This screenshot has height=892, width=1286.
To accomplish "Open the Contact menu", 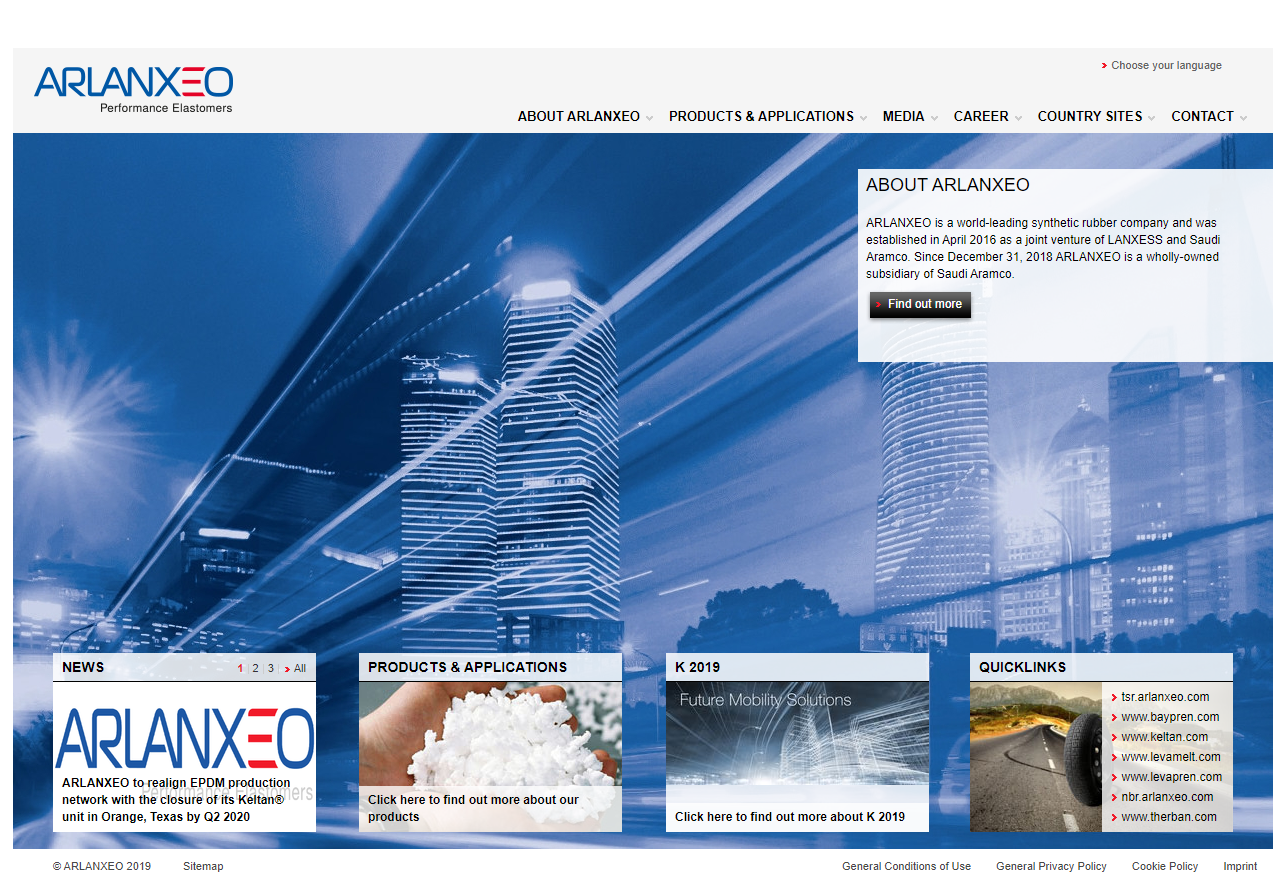I will 1202,116.
